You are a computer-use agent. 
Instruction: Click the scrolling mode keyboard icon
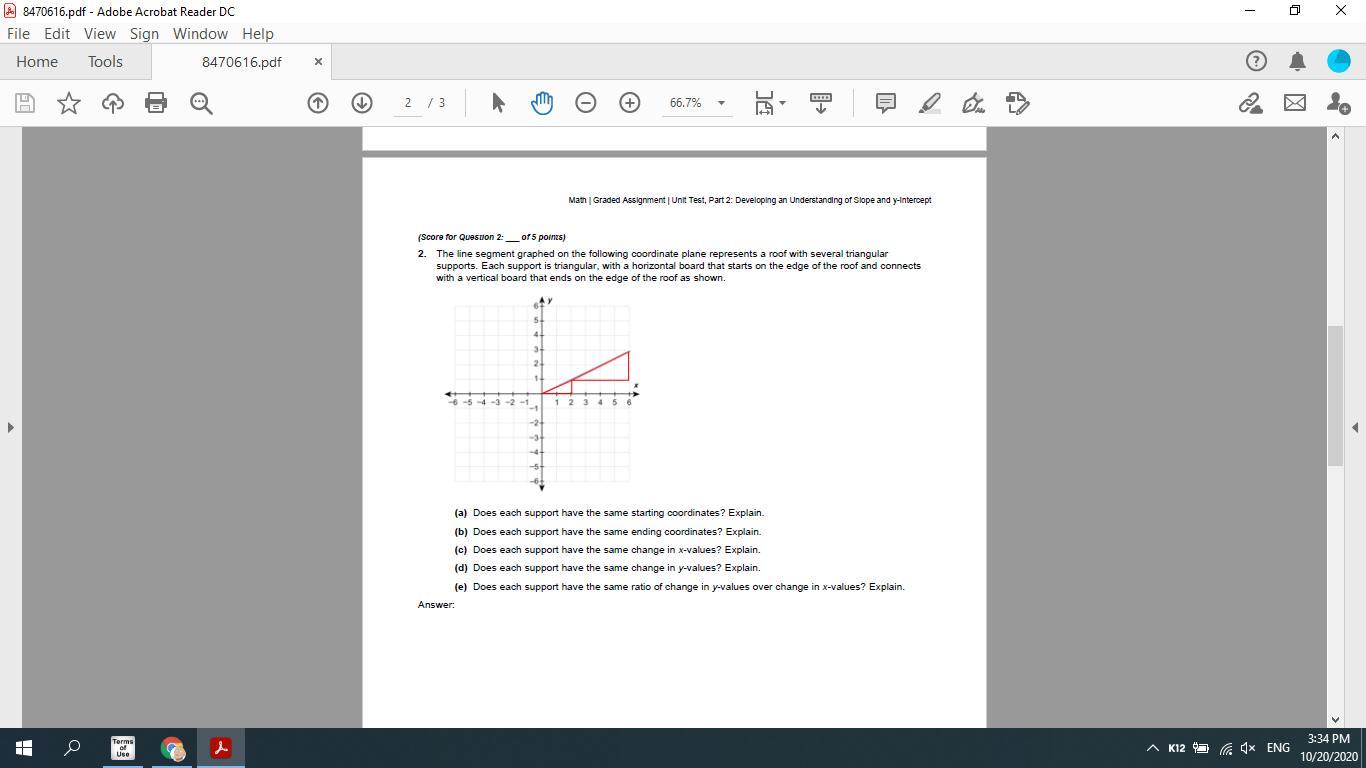click(821, 103)
